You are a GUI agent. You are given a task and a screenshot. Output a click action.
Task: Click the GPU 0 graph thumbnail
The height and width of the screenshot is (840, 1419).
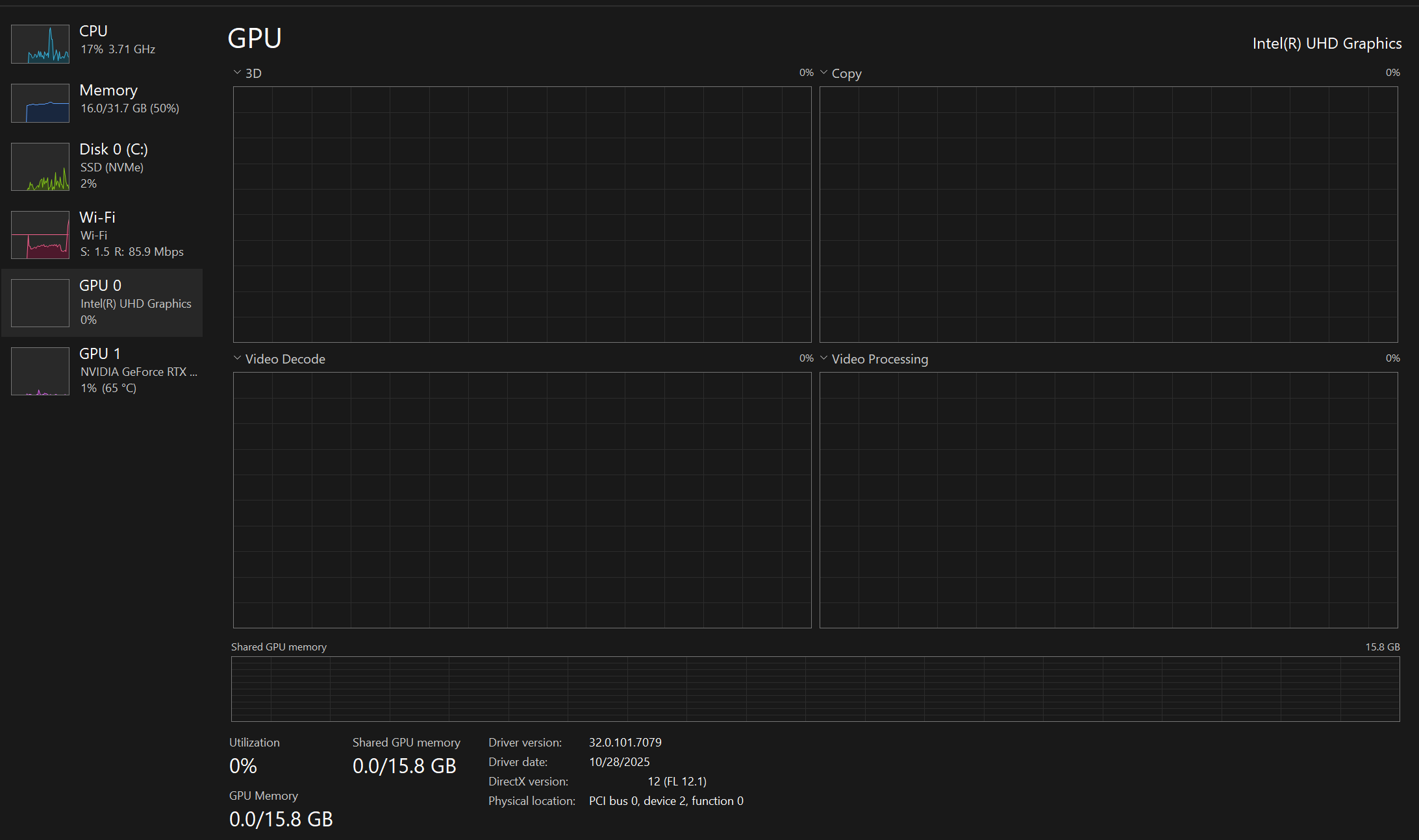click(40, 303)
